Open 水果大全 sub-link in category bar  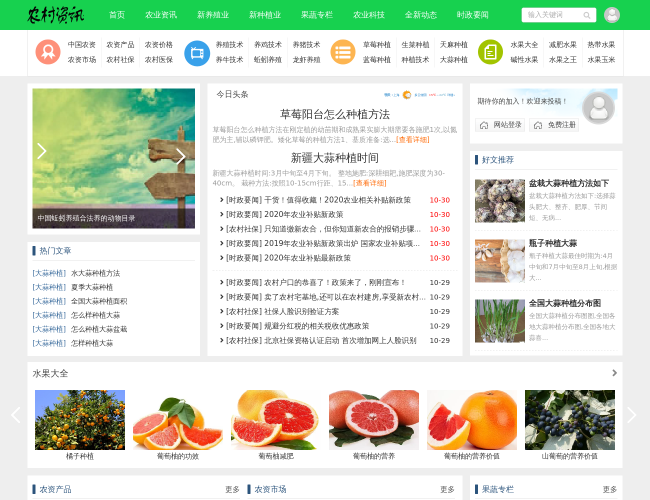(524, 45)
